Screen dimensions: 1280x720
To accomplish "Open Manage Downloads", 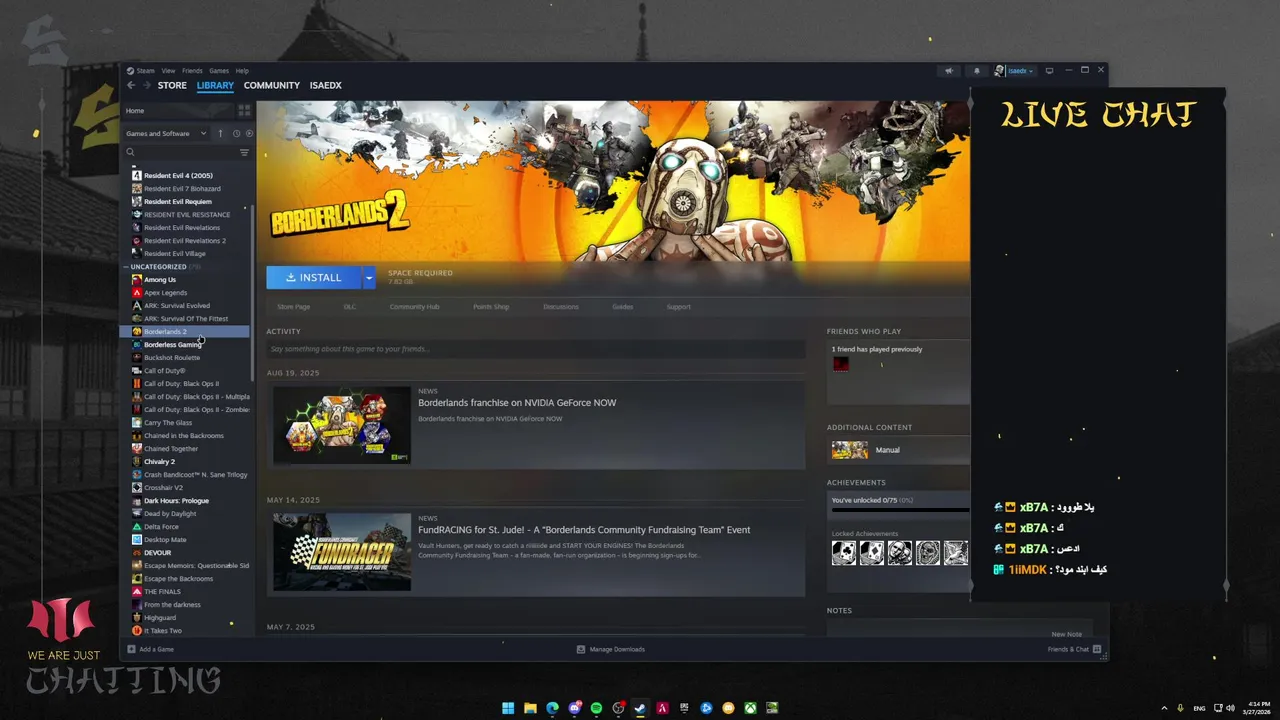I will [611, 649].
